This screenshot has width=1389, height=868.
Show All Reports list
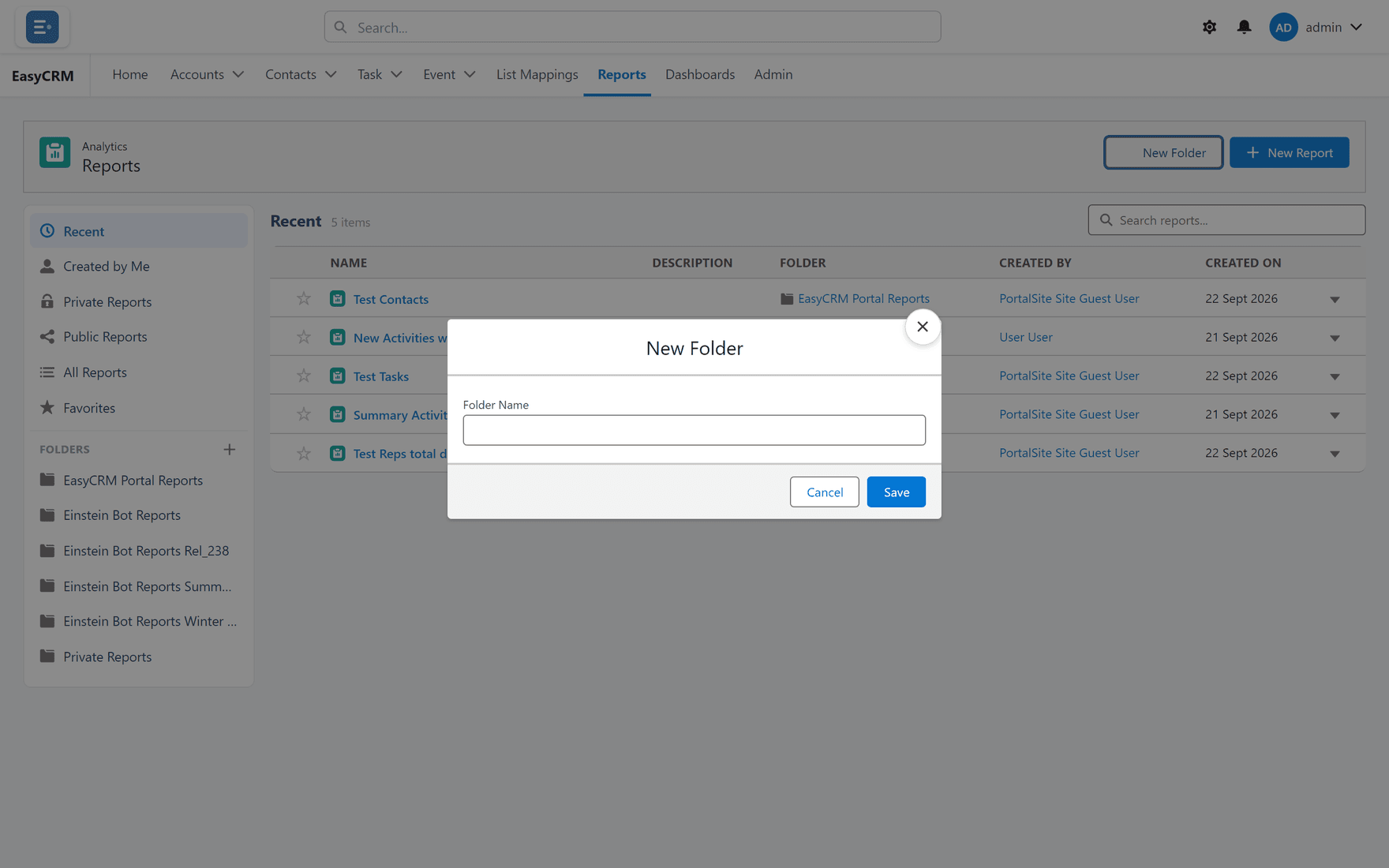pos(139,372)
